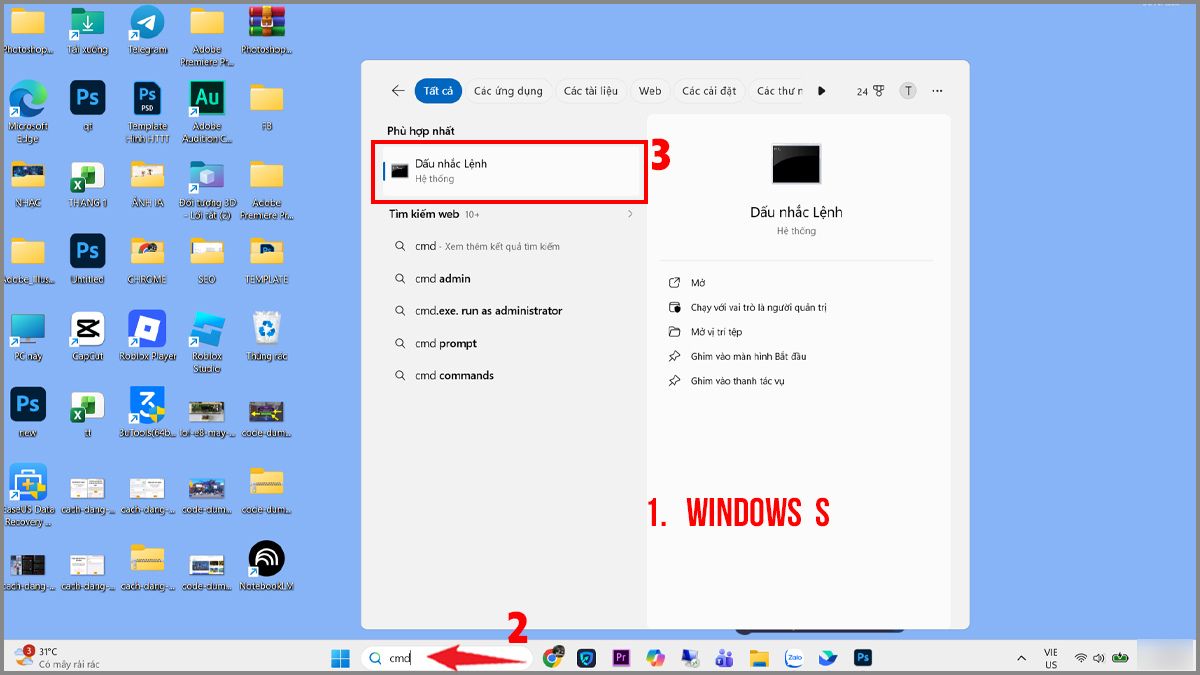Switch to Các cài đặt tab
Screen dimensions: 1200x675
coord(709,91)
